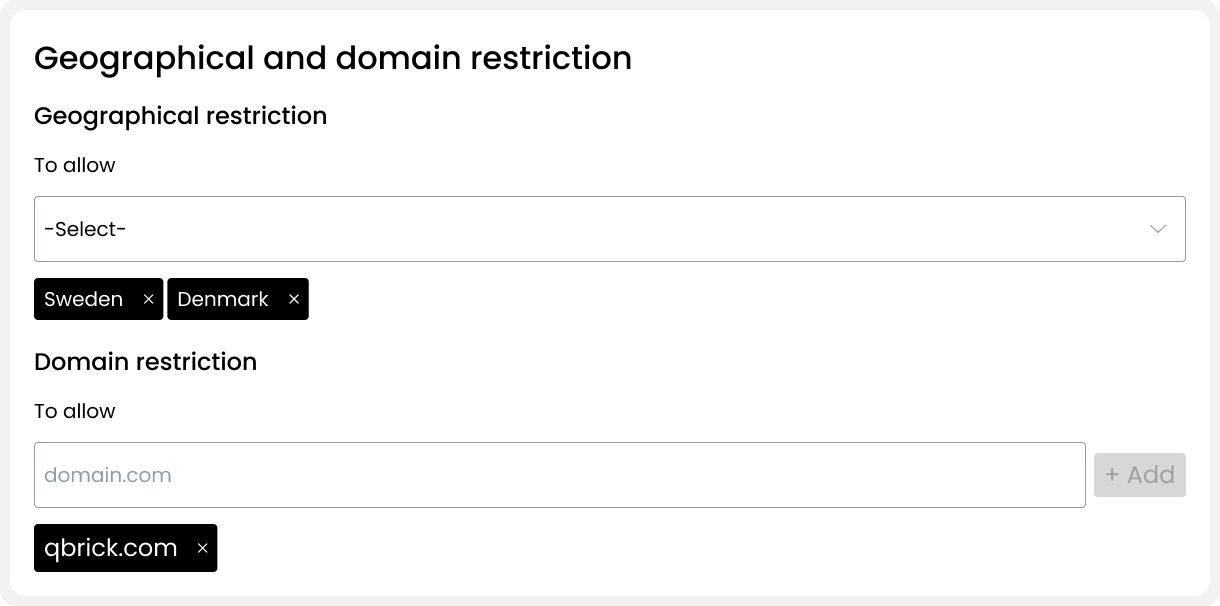
Task: Select the Sweden tag chip
Action: coord(84,299)
